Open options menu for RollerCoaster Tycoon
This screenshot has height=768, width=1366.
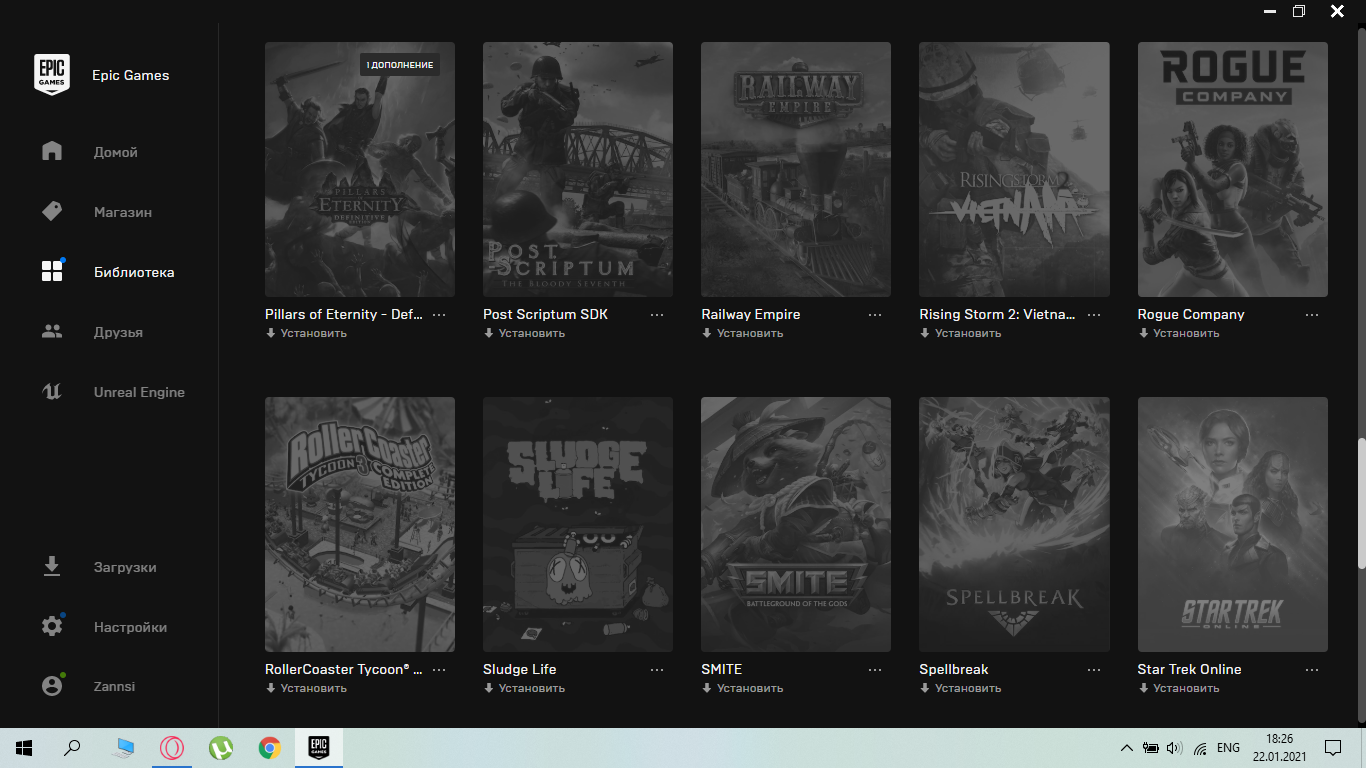pyautogui.click(x=439, y=669)
